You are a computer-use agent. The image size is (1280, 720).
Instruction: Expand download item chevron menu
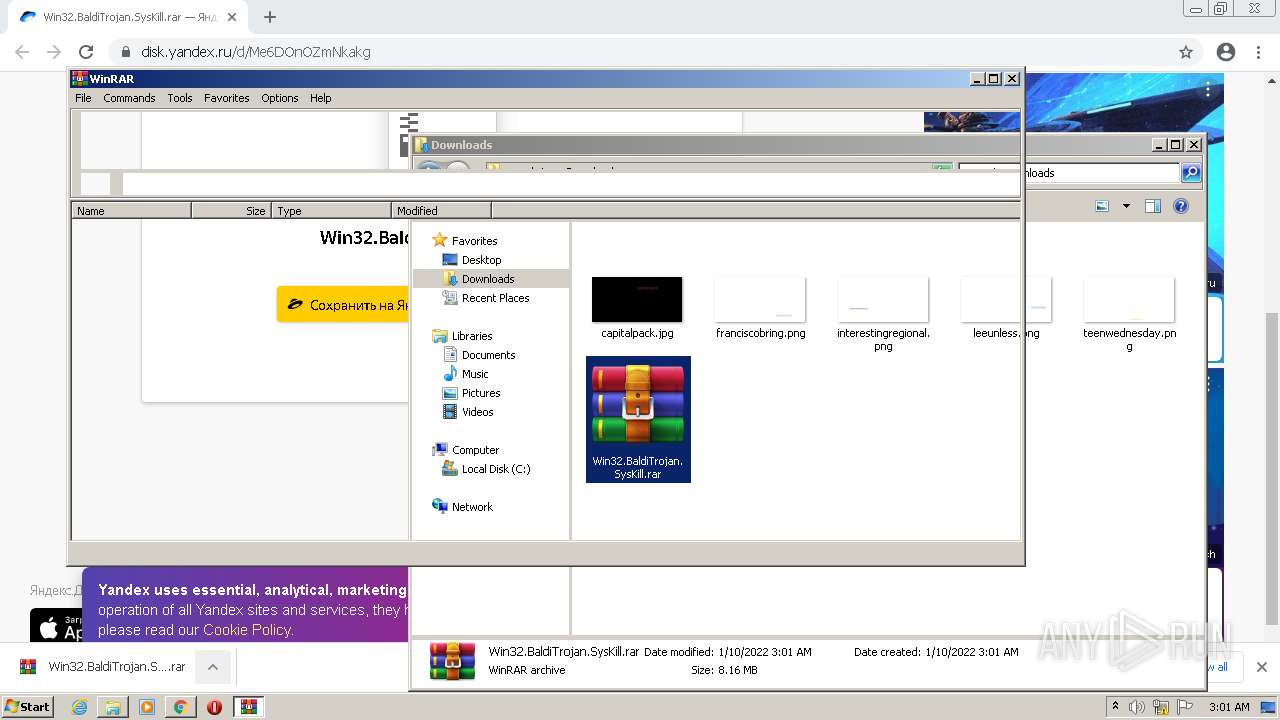click(x=213, y=667)
